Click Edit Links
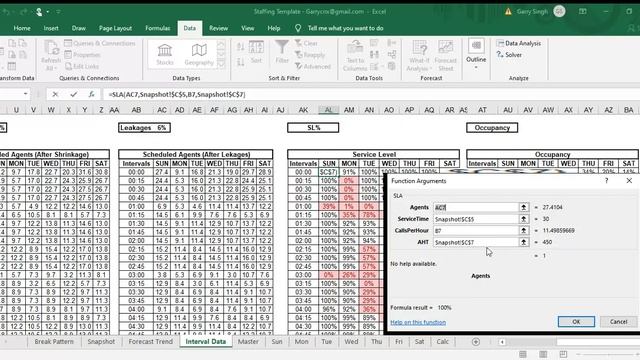The height and width of the screenshot is (360, 640). 82,66
